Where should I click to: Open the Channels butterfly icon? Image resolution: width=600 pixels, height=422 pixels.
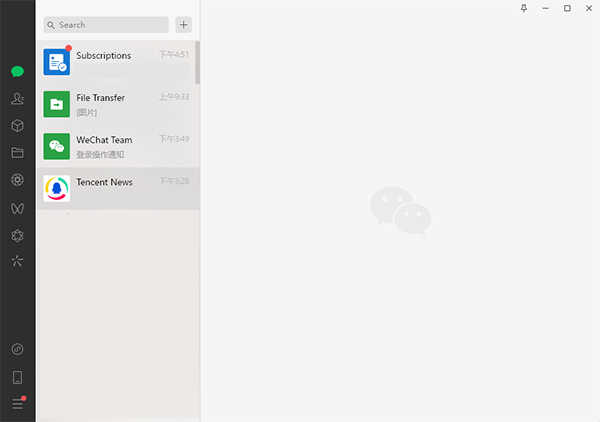[17, 208]
